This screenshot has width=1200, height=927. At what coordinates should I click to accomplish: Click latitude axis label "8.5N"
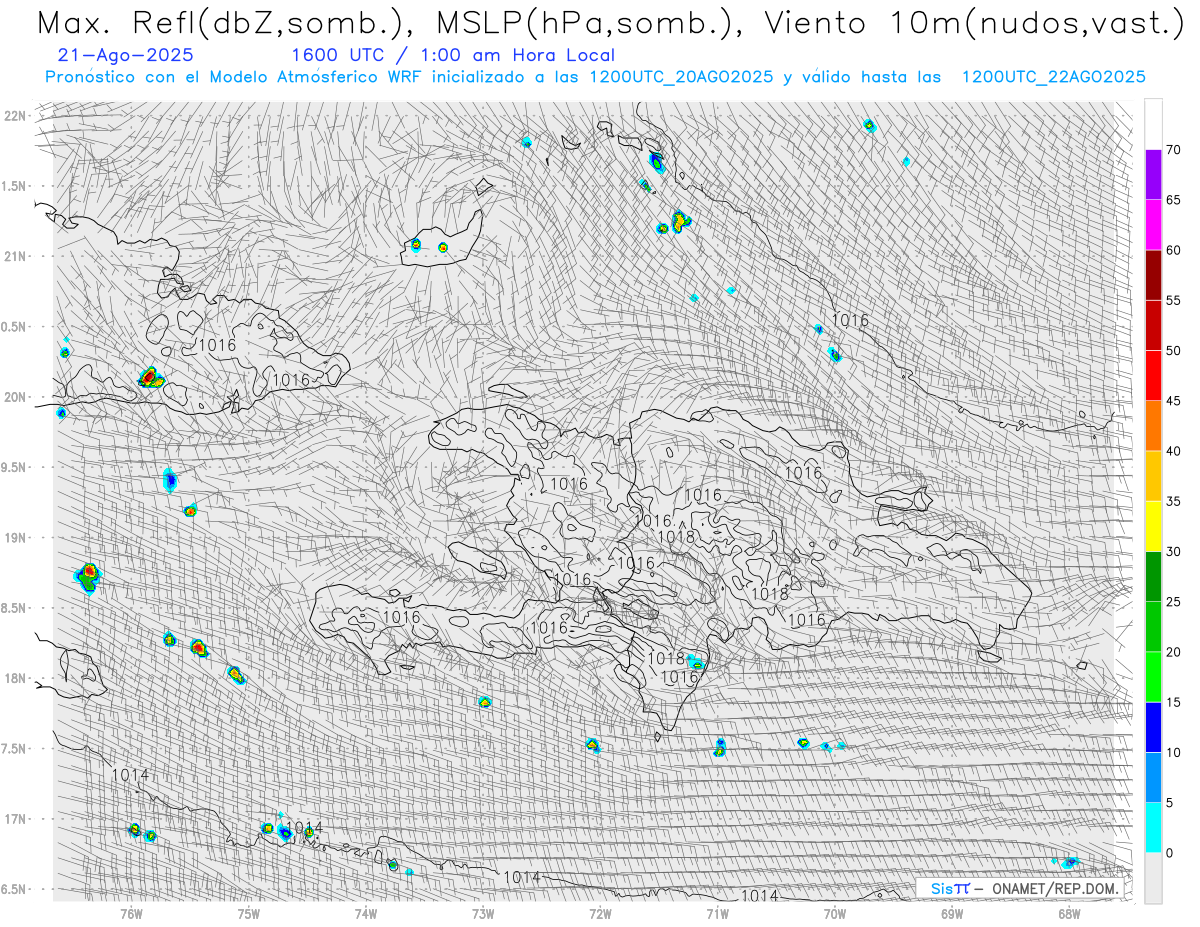coord(13,608)
